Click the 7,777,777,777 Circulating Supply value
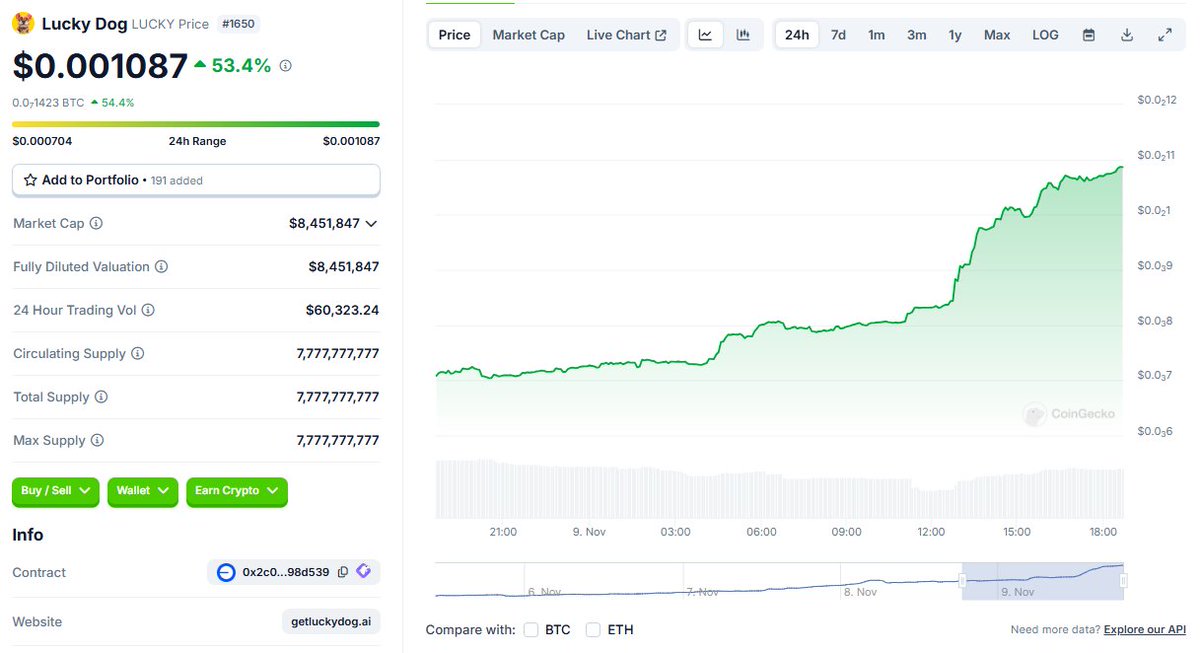The width and height of the screenshot is (1200, 653). pos(338,354)
